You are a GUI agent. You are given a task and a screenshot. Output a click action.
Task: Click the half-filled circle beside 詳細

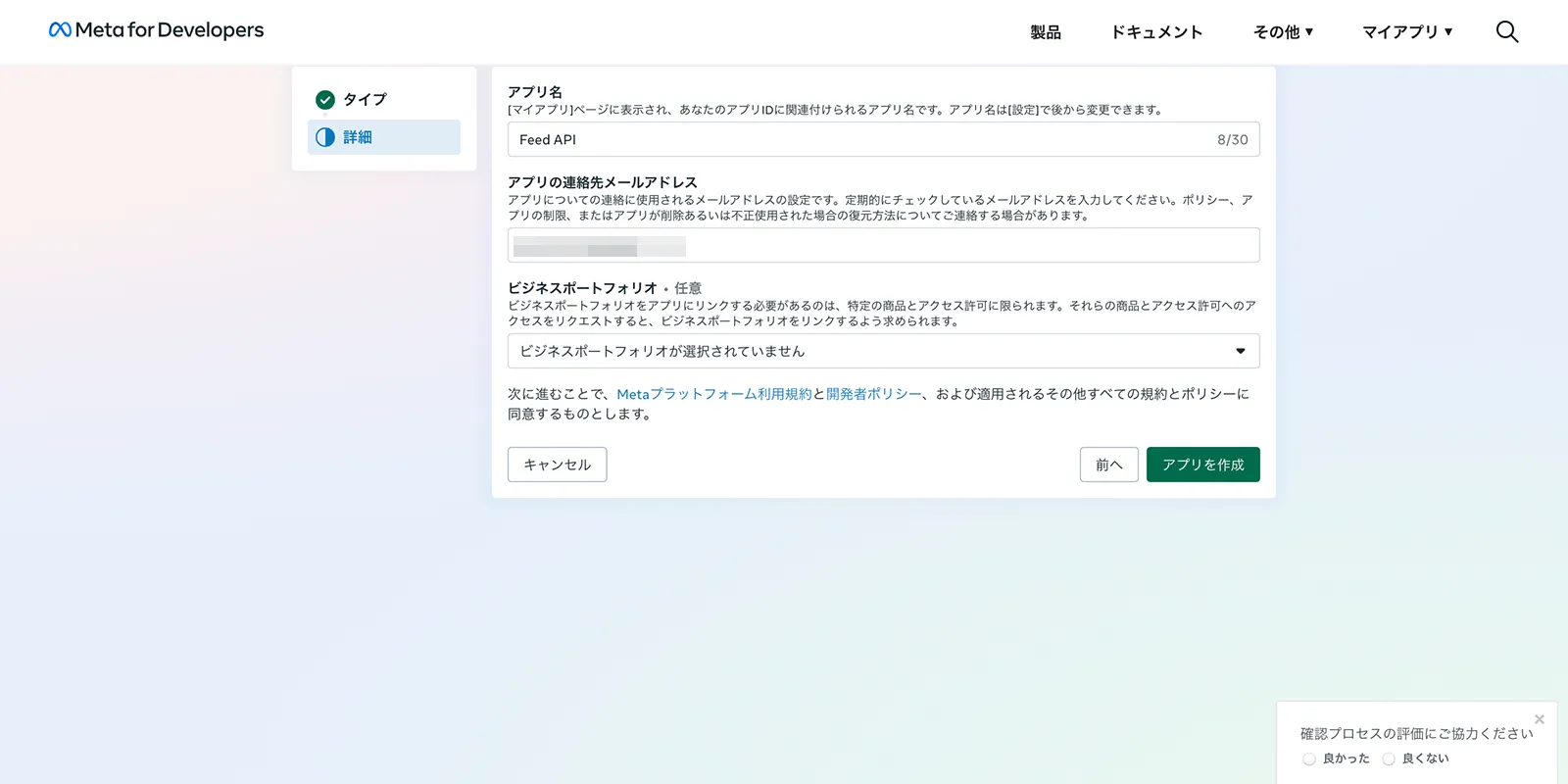pos(325,137)
